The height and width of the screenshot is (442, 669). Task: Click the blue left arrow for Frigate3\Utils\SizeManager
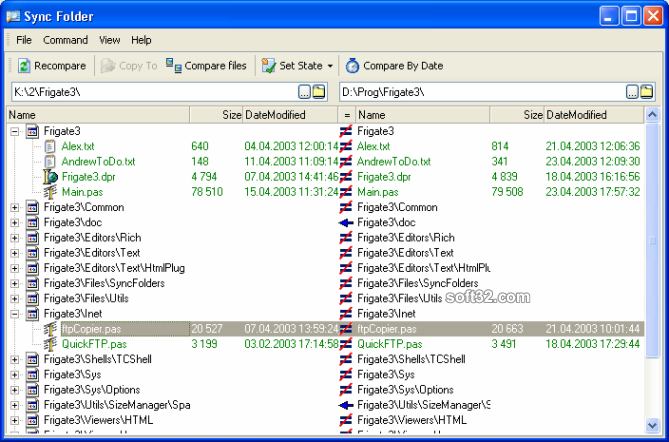[x=346, y=405]
